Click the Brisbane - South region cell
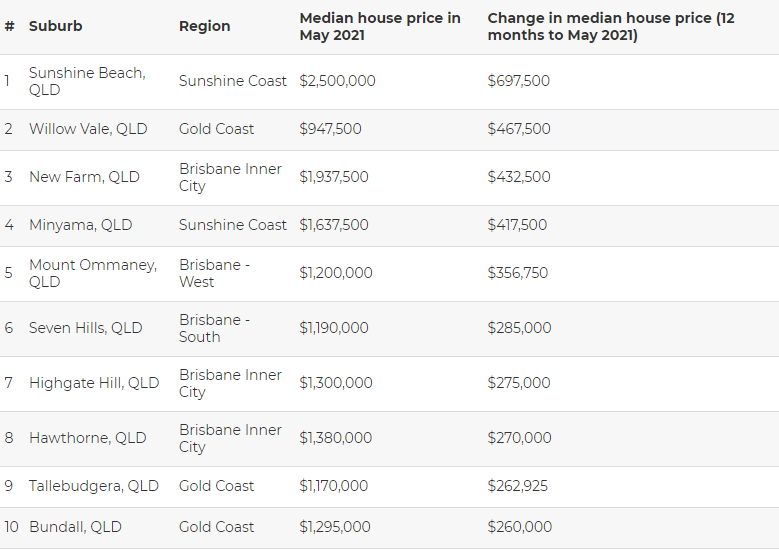The width and height of the screenshot is (779, 549). pyautogui.click(x=214, y=328)
